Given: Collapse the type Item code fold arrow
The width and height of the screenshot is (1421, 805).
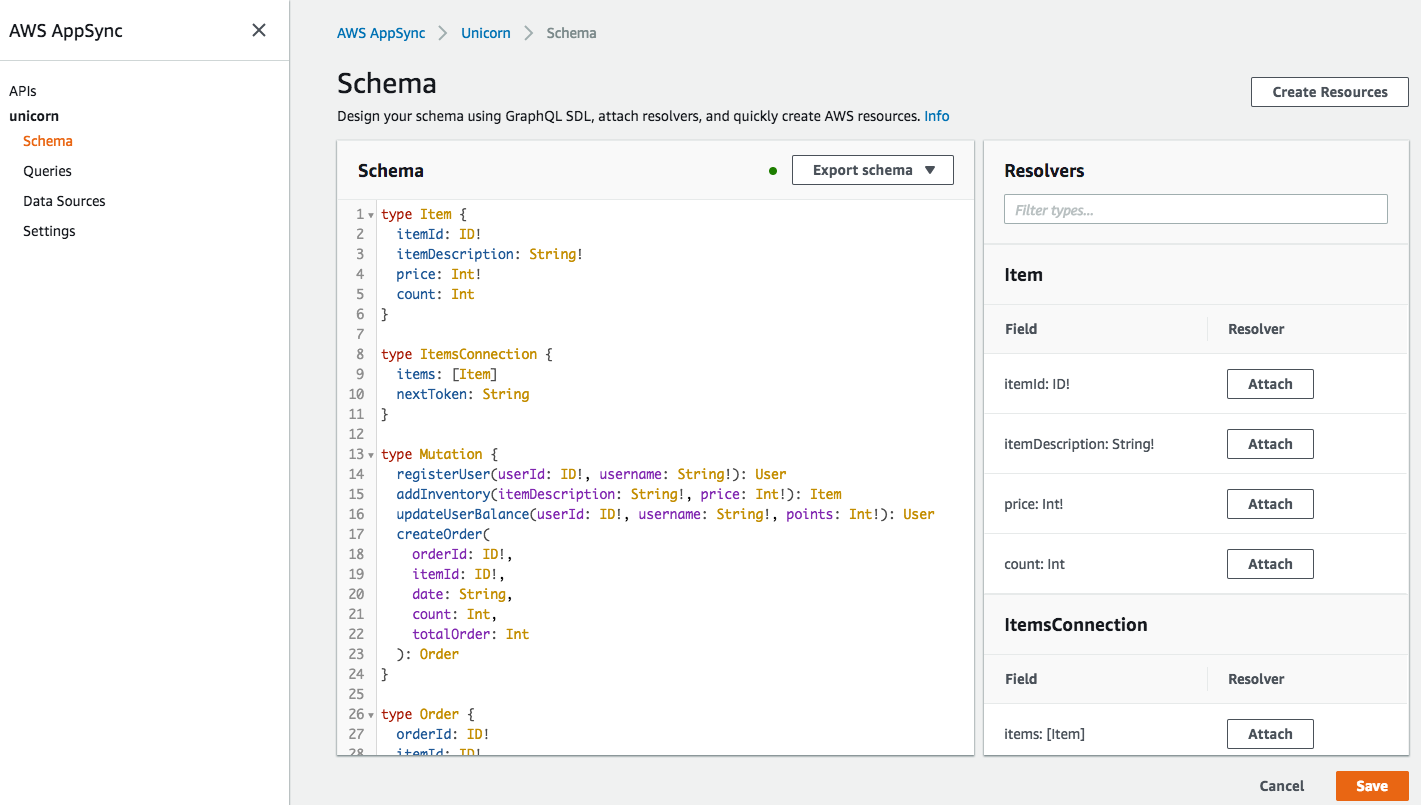Looking at the screenshot, I should 371,215.
